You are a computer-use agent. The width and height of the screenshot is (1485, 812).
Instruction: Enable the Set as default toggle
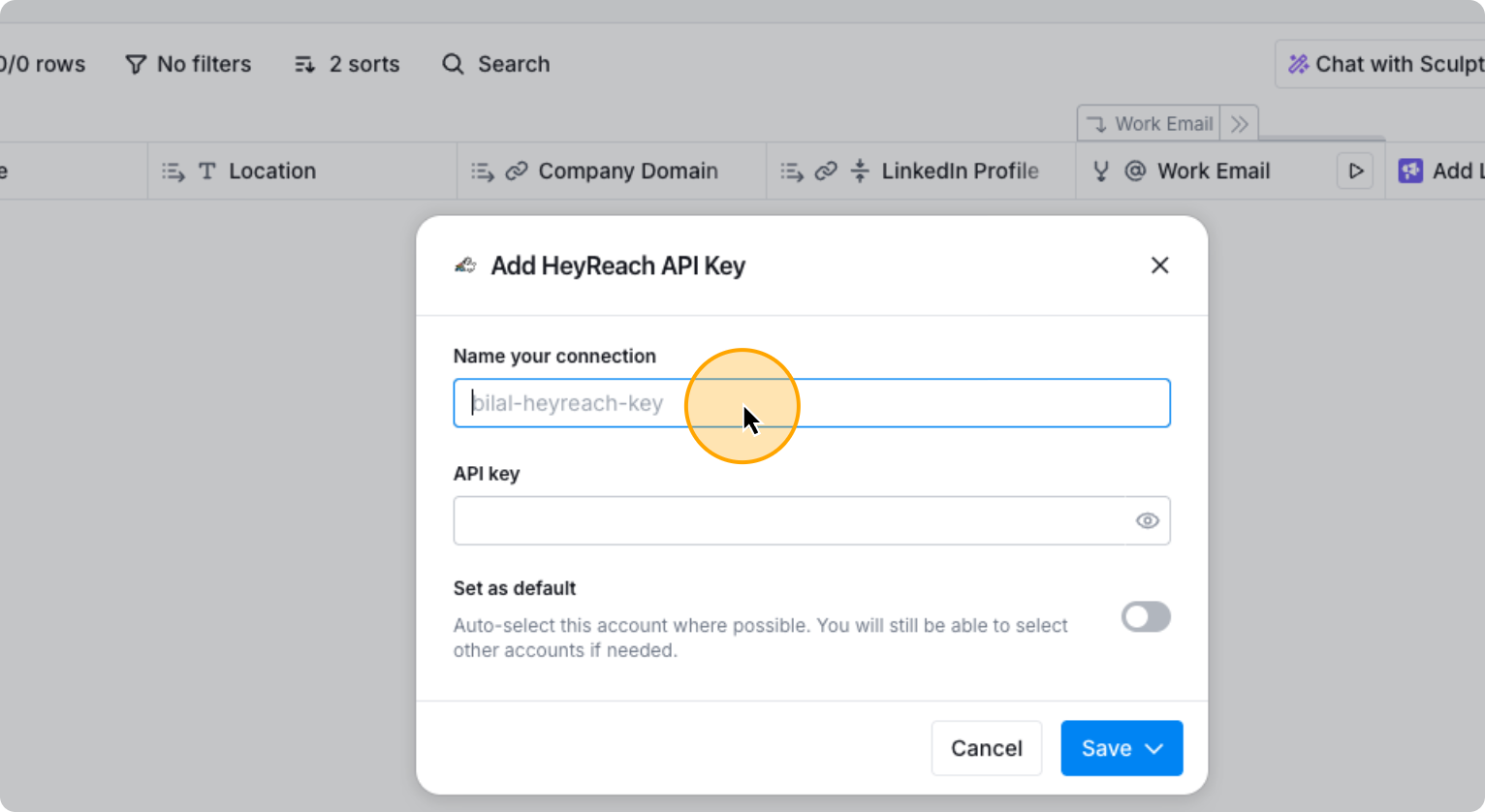pyautogui.click(x=1146, y=617)
